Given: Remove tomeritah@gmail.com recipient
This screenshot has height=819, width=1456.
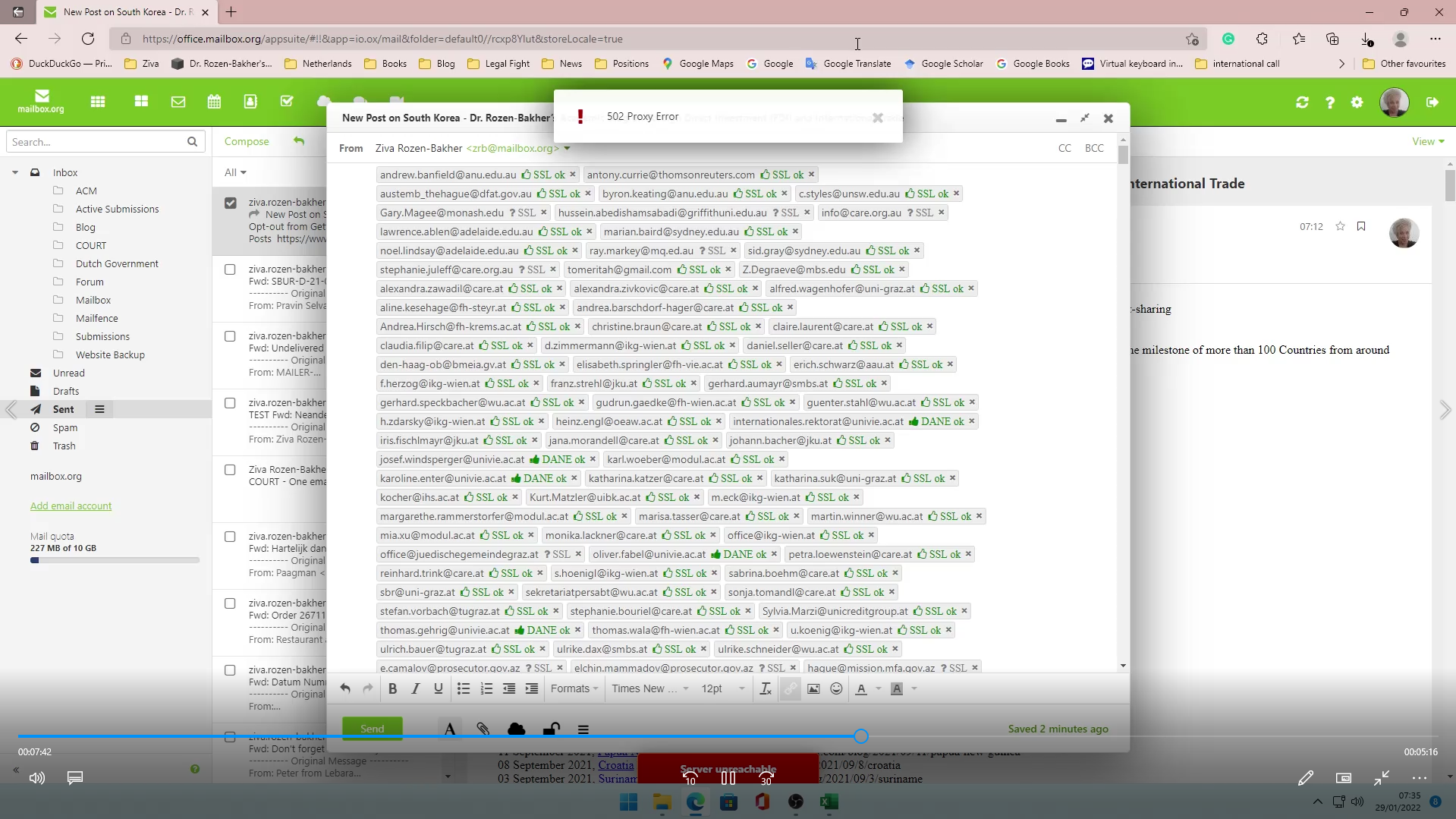Looking at the screenshot, I should 728,269.
